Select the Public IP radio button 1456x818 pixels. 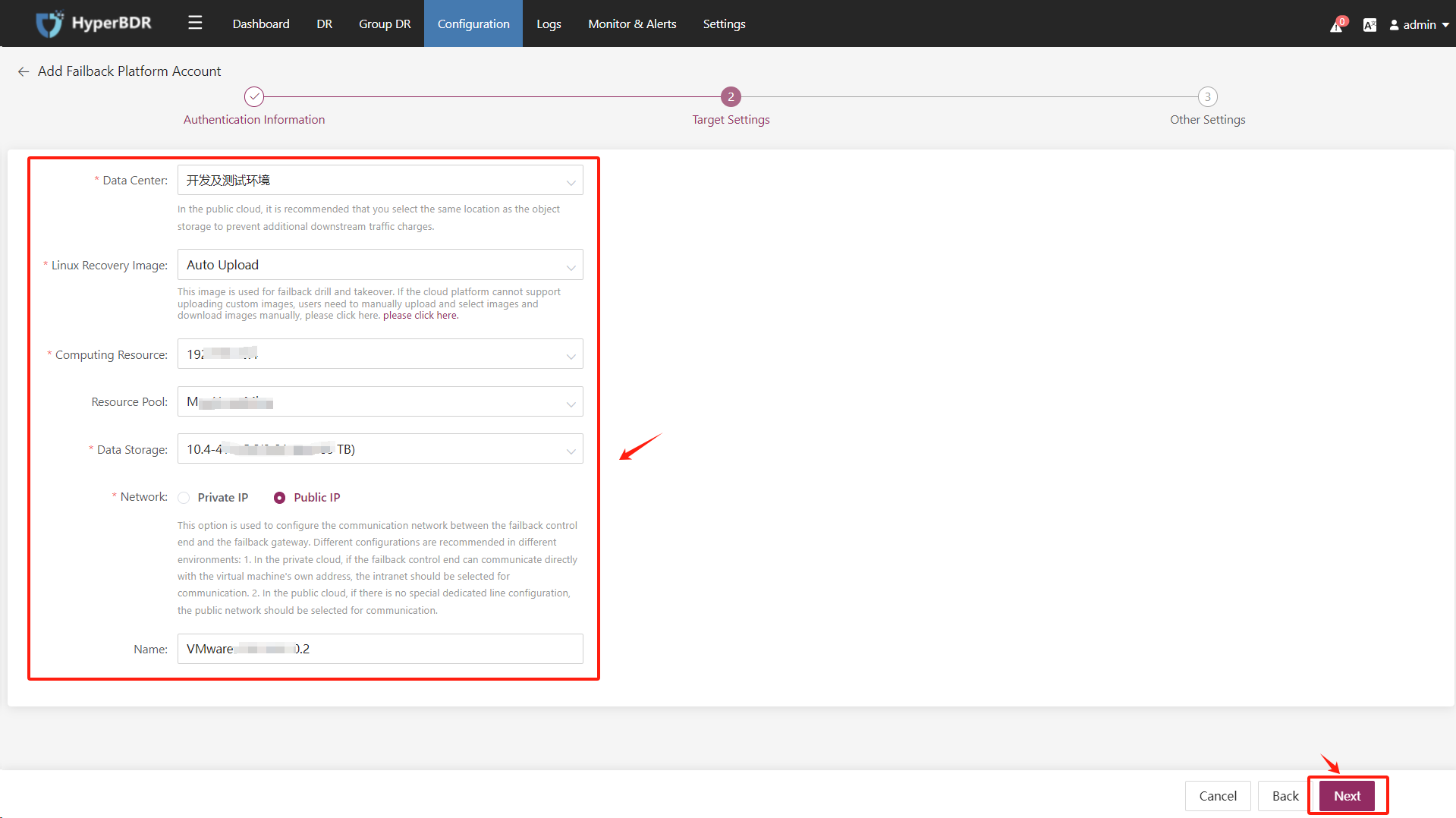coord(279,498)
